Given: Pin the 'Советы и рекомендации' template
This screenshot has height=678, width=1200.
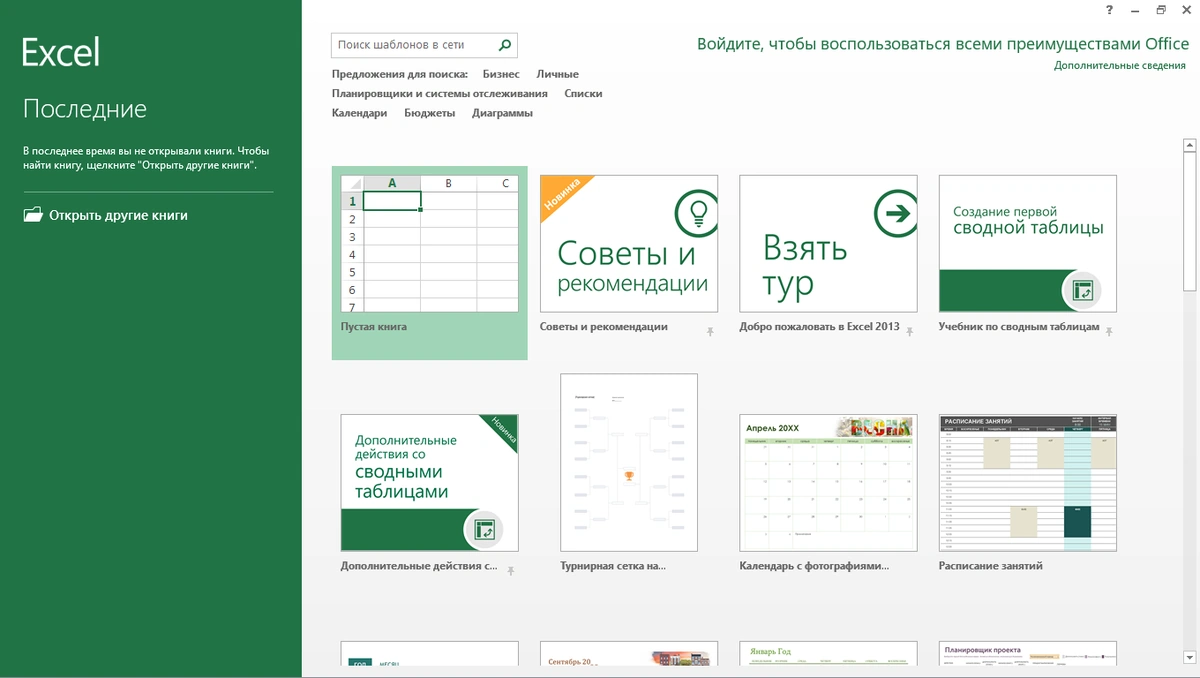Looking at the screenshot, I should [710, 331].
